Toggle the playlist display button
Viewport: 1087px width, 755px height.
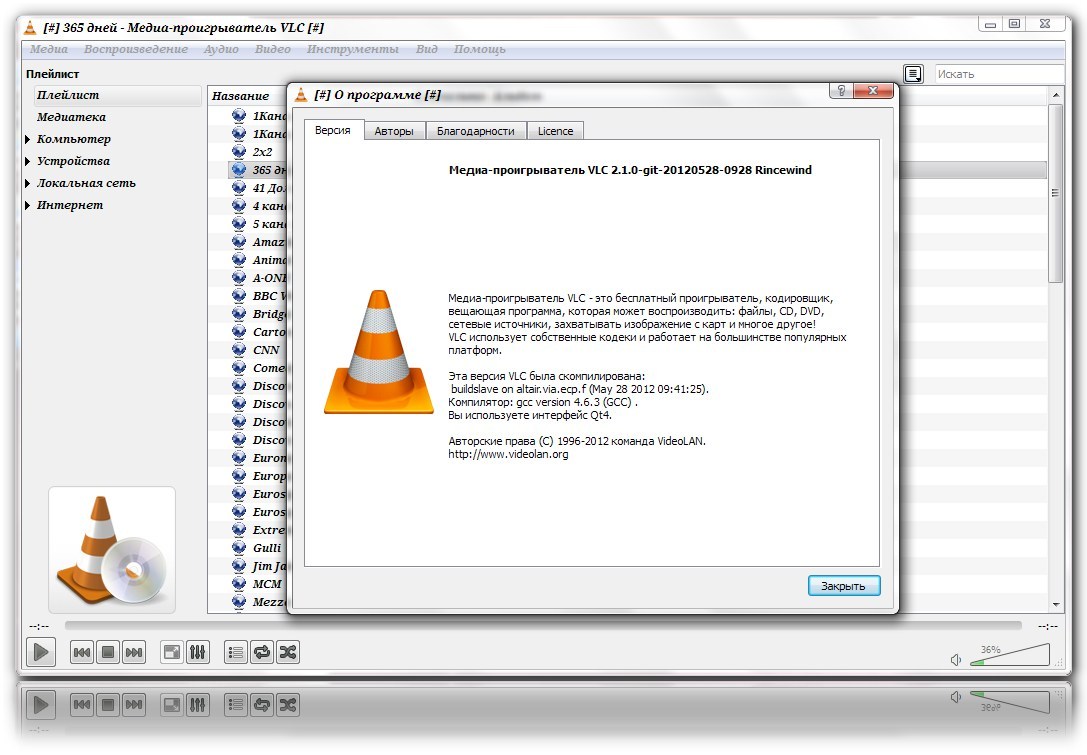236,653
